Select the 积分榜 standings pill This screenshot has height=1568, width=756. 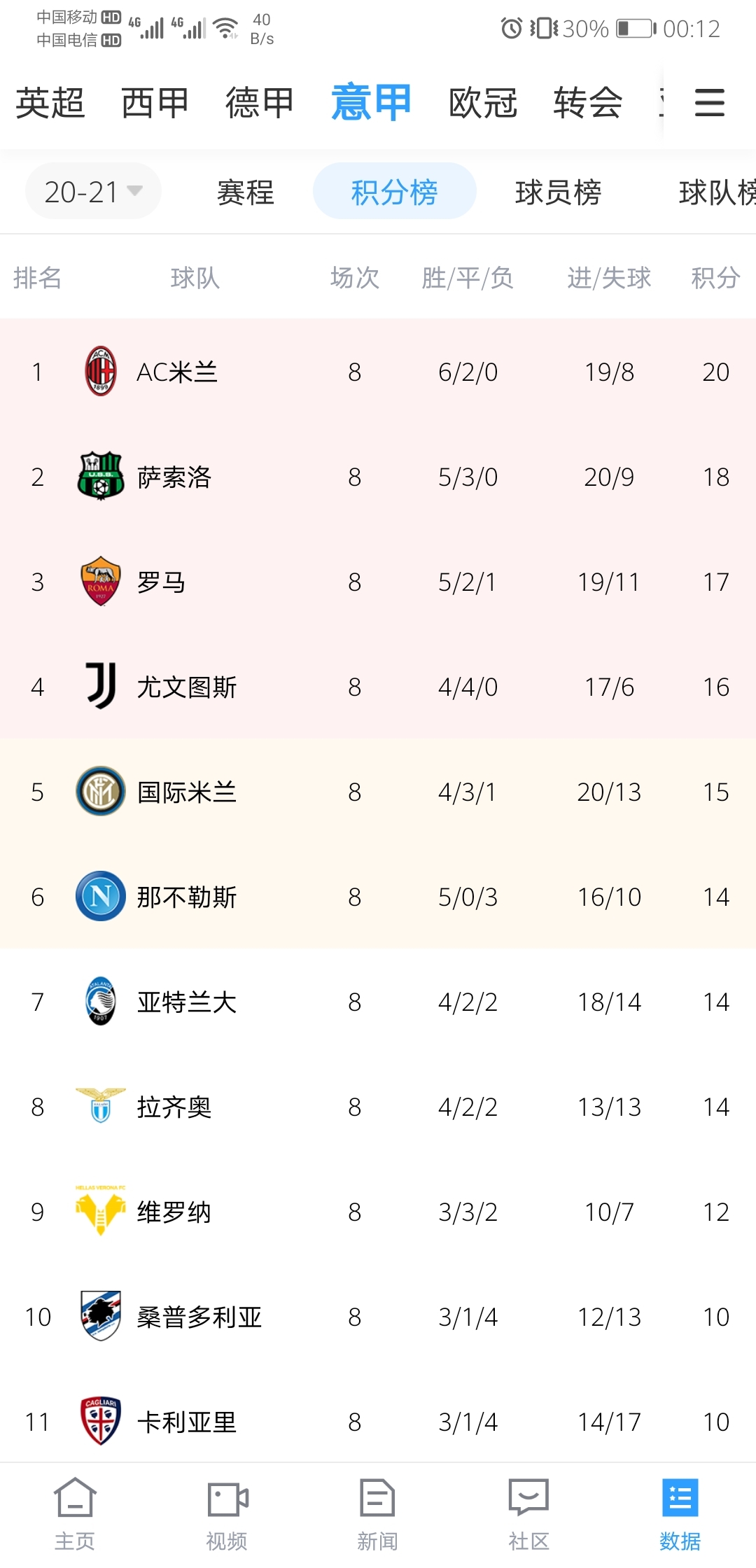pos(395,191)
